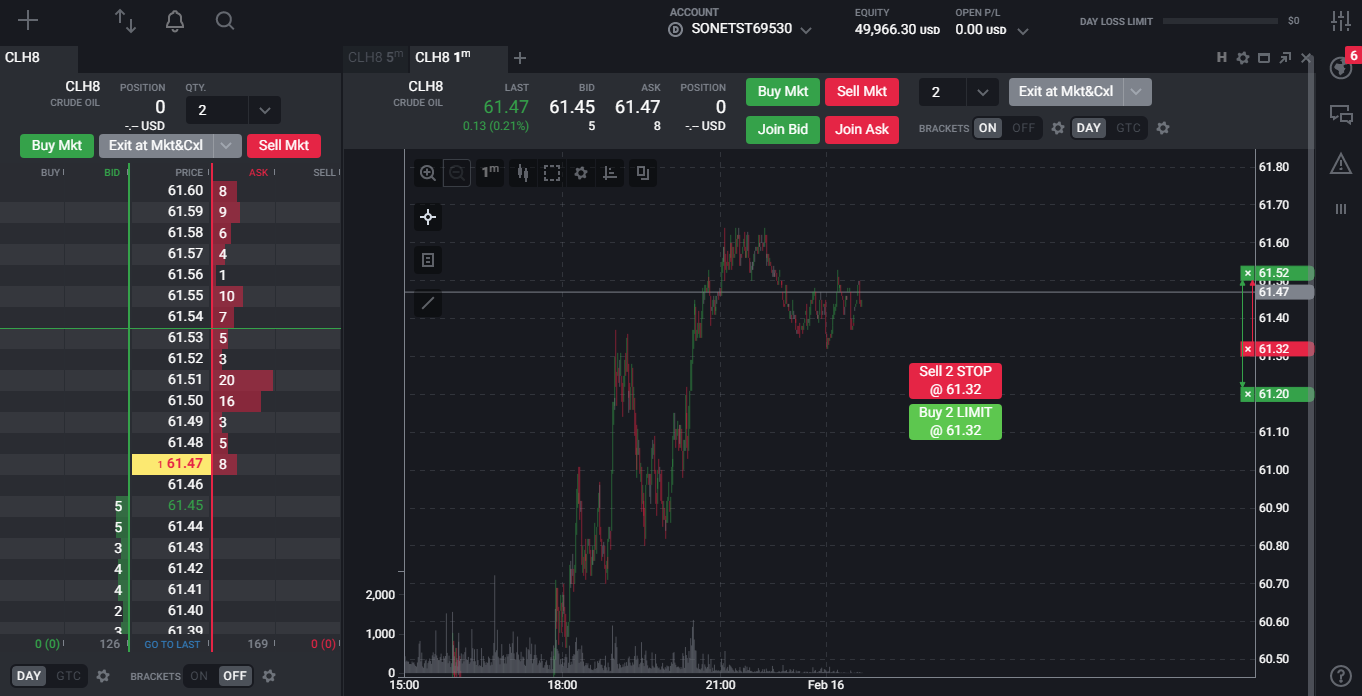
Task: Click the GO TO LAST link
Action: point(172,645)
